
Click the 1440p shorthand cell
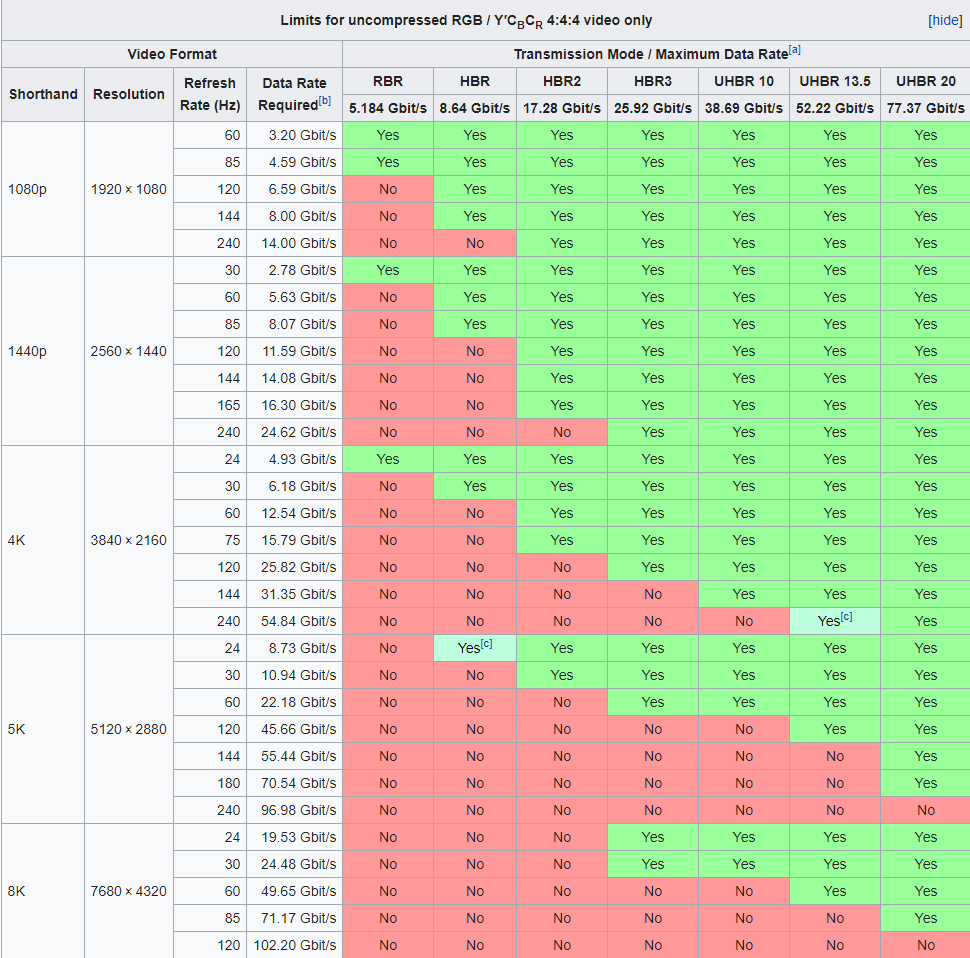click(43, 351)
